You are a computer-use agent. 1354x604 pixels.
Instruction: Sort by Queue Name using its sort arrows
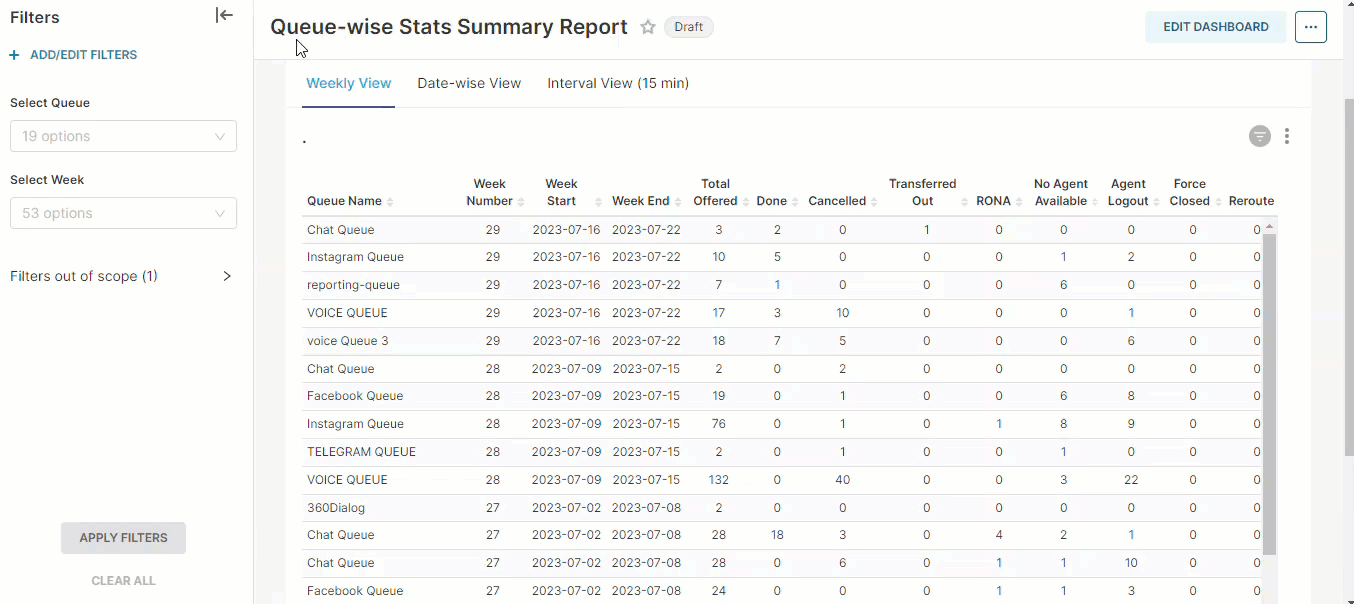coord(390,201)
